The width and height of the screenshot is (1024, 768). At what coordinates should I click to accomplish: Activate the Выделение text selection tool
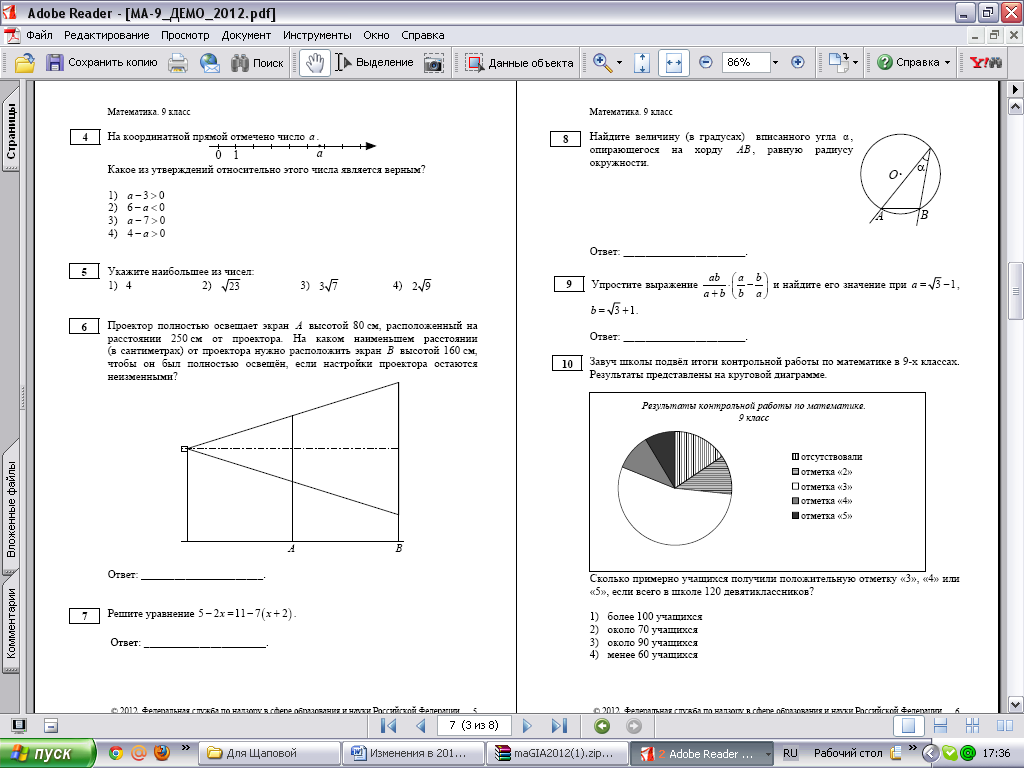[375, 63]
